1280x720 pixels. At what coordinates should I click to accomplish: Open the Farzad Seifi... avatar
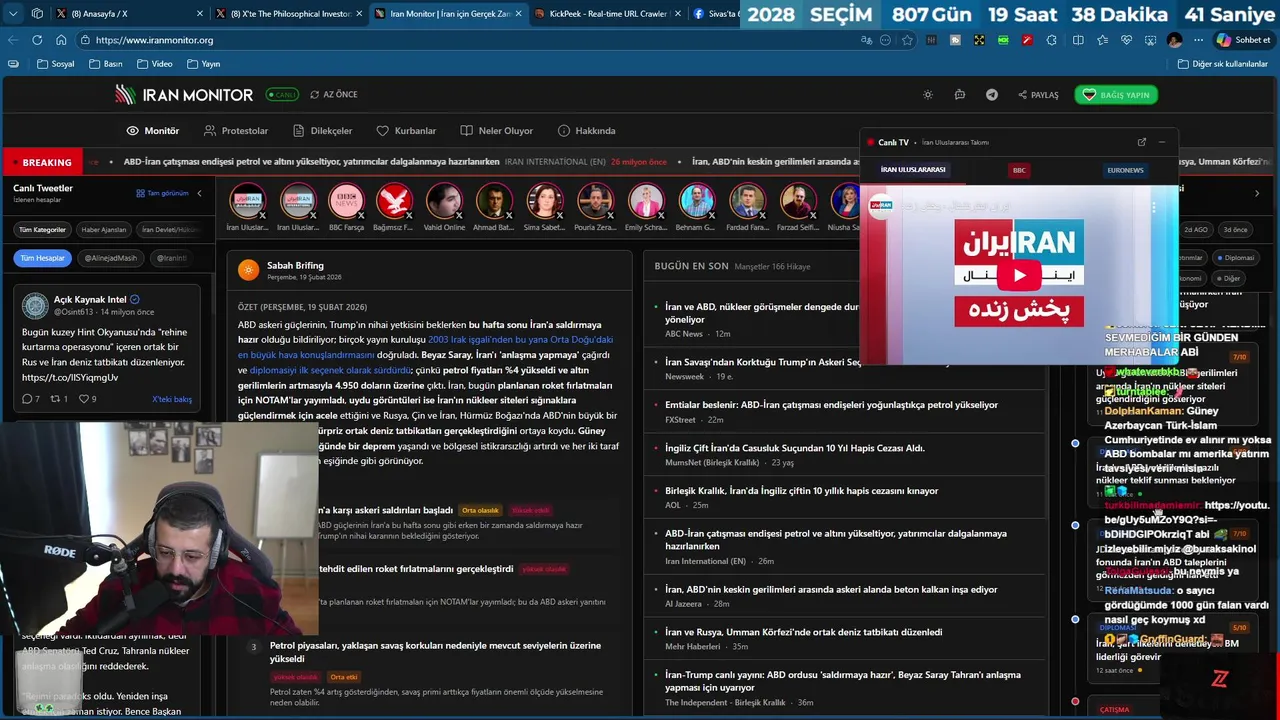click(797, 201)
